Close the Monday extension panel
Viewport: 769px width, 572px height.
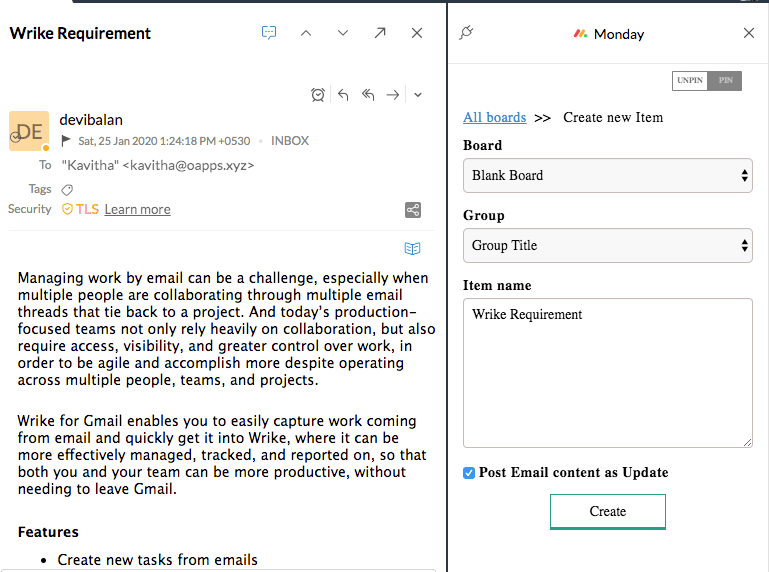click(x=749, y=33)
